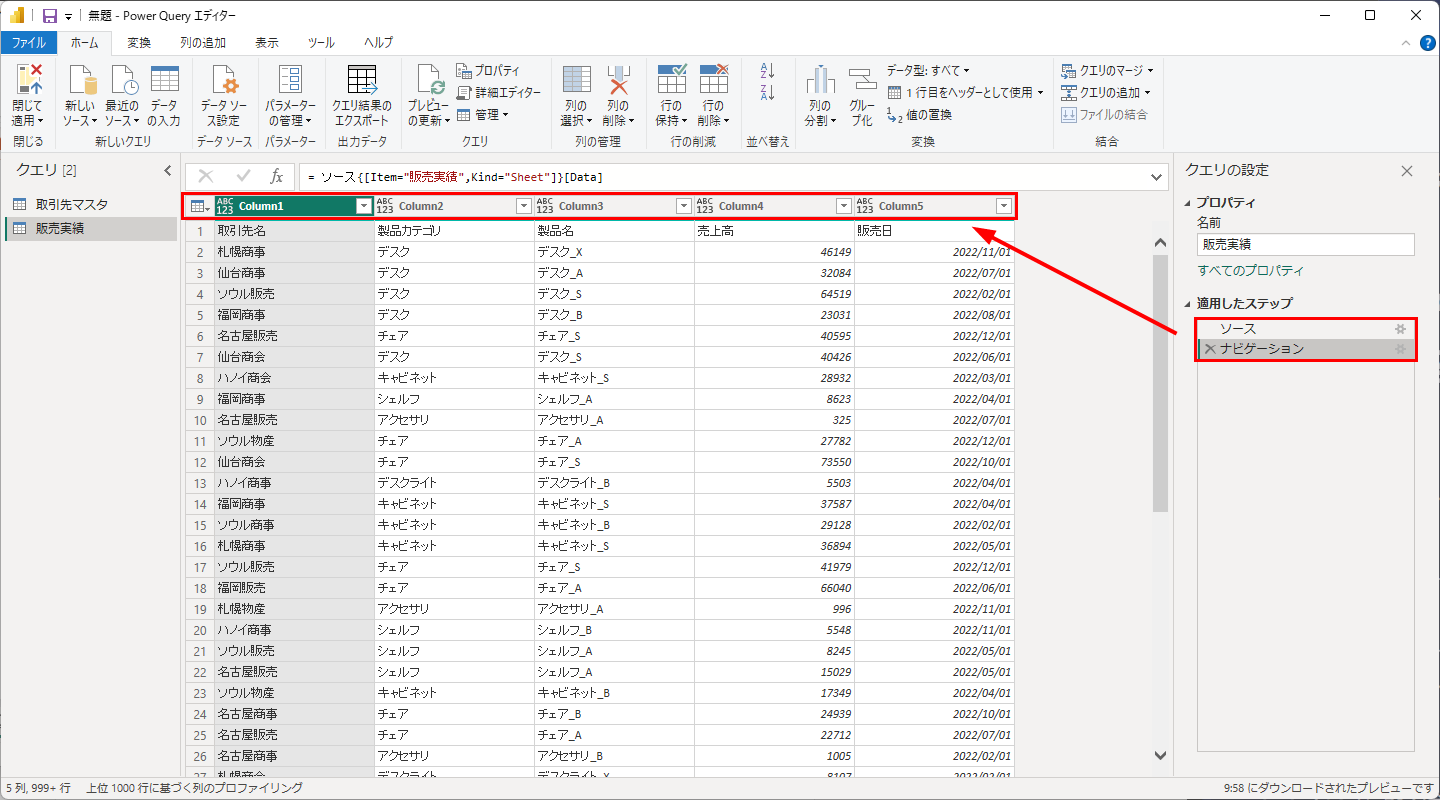Open the Column5 filter dropdown
Viewport: 1440px width, 800px height.
click(x=1004, y=206)
